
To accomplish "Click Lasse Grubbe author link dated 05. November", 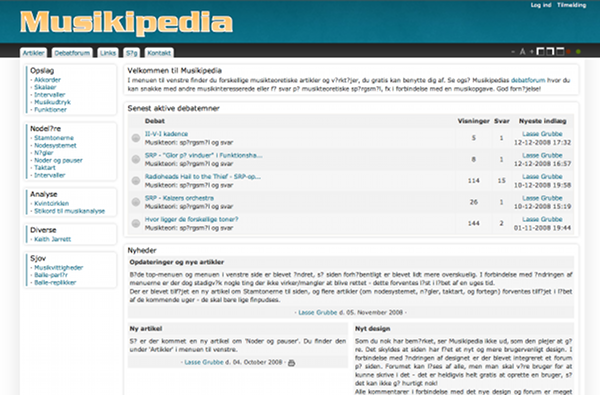I will tap(318, 312).
